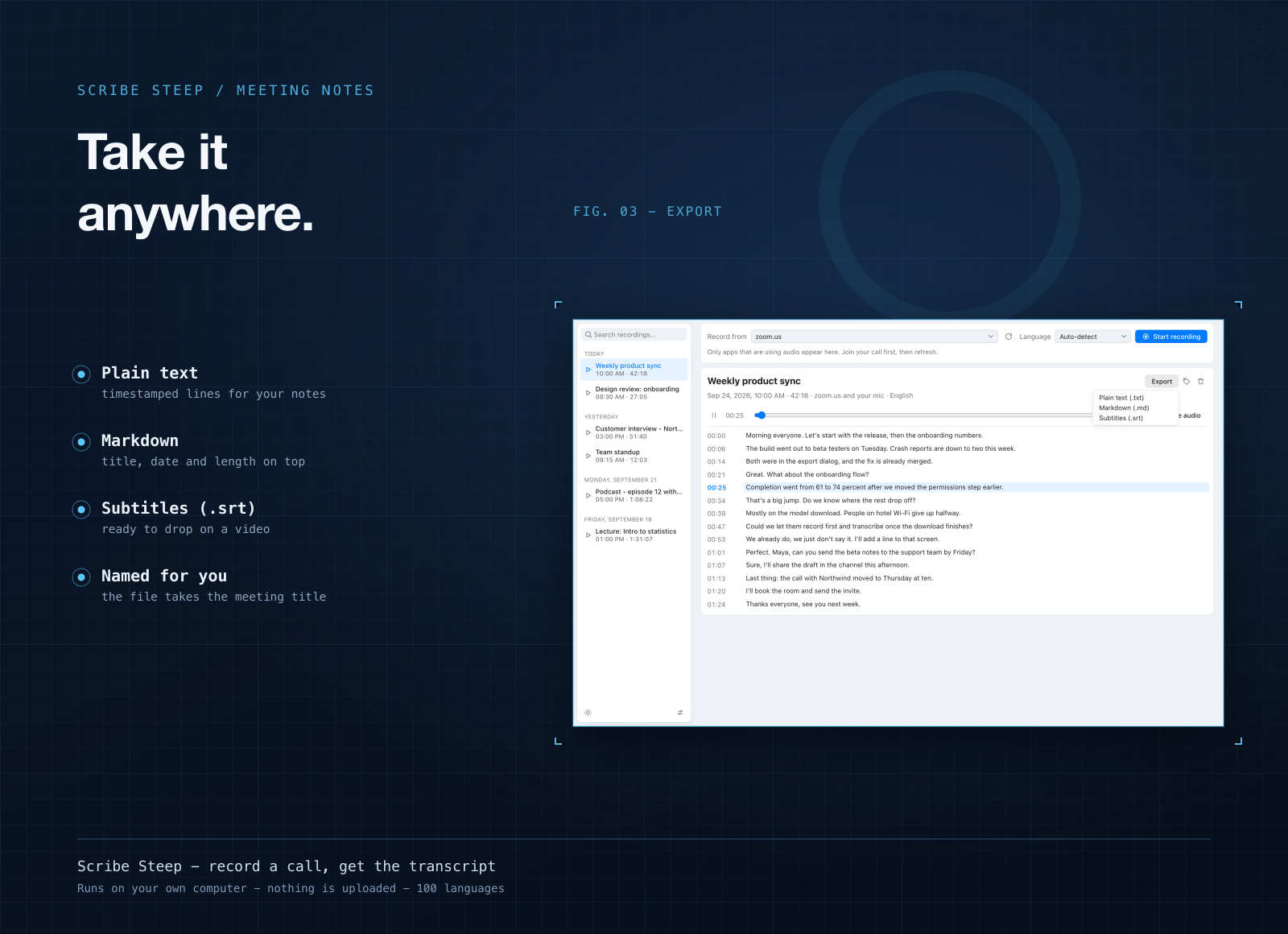Click the "Weekly product sync" transcript title
Image resolution: width=1288 pixels, height=934 pixels.
pyautogui.click(x=754, y=381)
